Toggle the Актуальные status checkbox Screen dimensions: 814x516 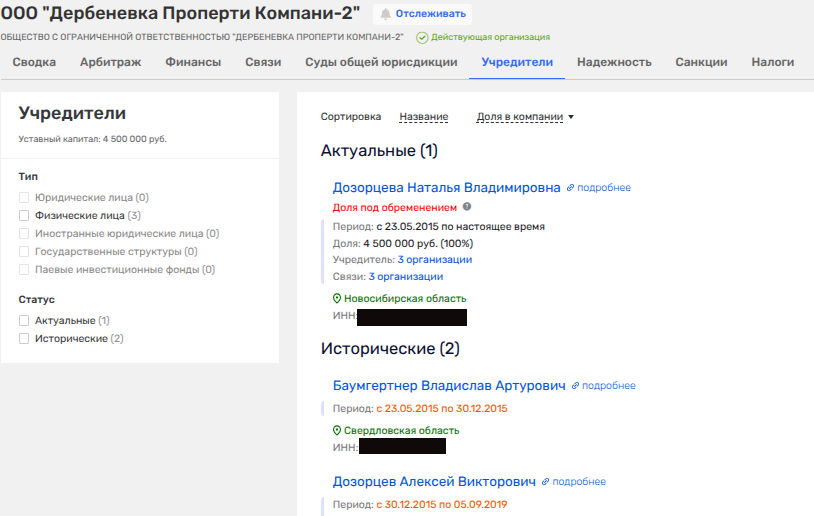pyautogui.click(x=25, y=321)
